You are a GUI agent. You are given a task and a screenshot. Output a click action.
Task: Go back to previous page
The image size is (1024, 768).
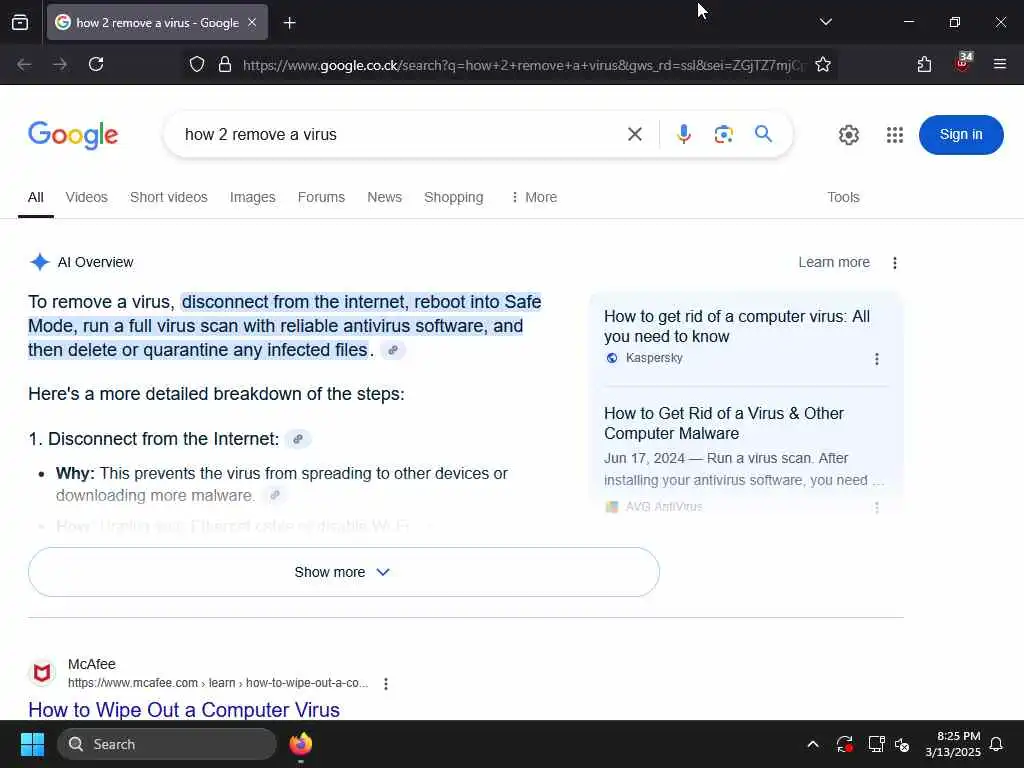click(x=24, y=64)
